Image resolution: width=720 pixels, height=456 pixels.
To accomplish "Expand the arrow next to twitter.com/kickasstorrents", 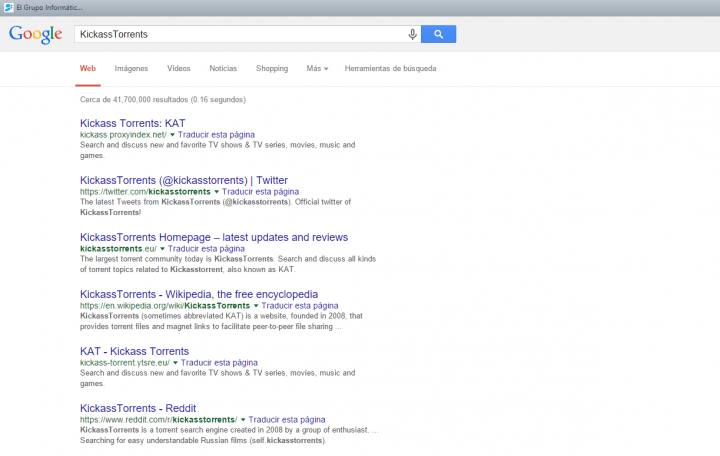I will coord(216,191).
